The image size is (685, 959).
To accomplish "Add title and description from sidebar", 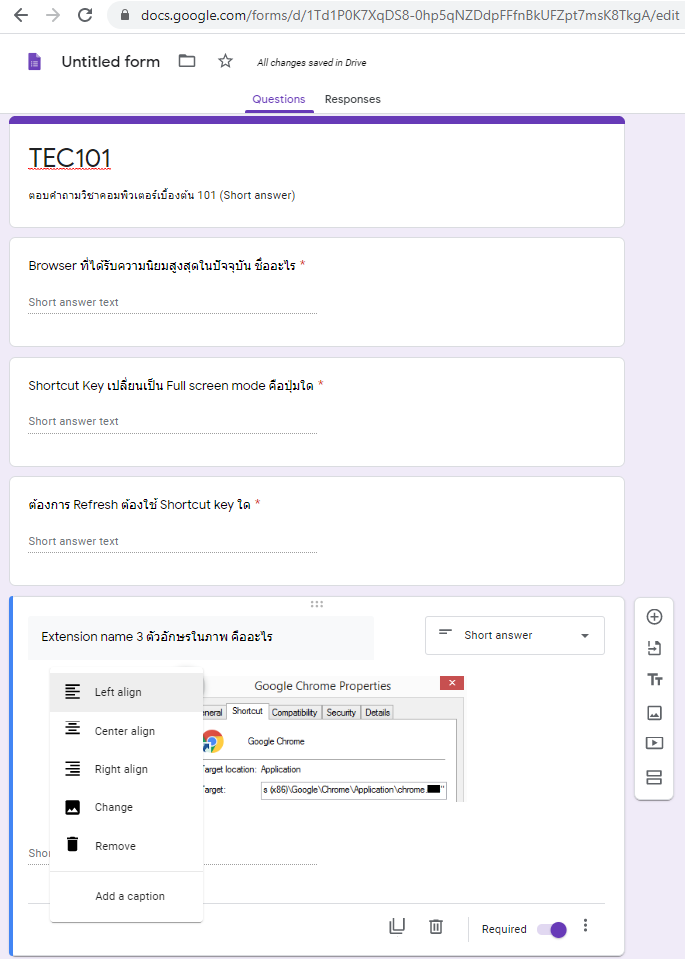I will coord(654,680).
